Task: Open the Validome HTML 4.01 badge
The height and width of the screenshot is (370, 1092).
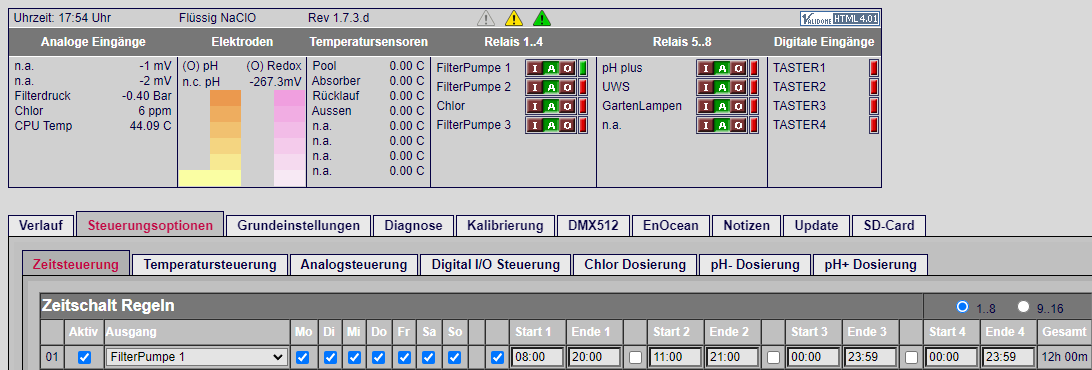Action: pyautogui.click(x=839, y=19)
